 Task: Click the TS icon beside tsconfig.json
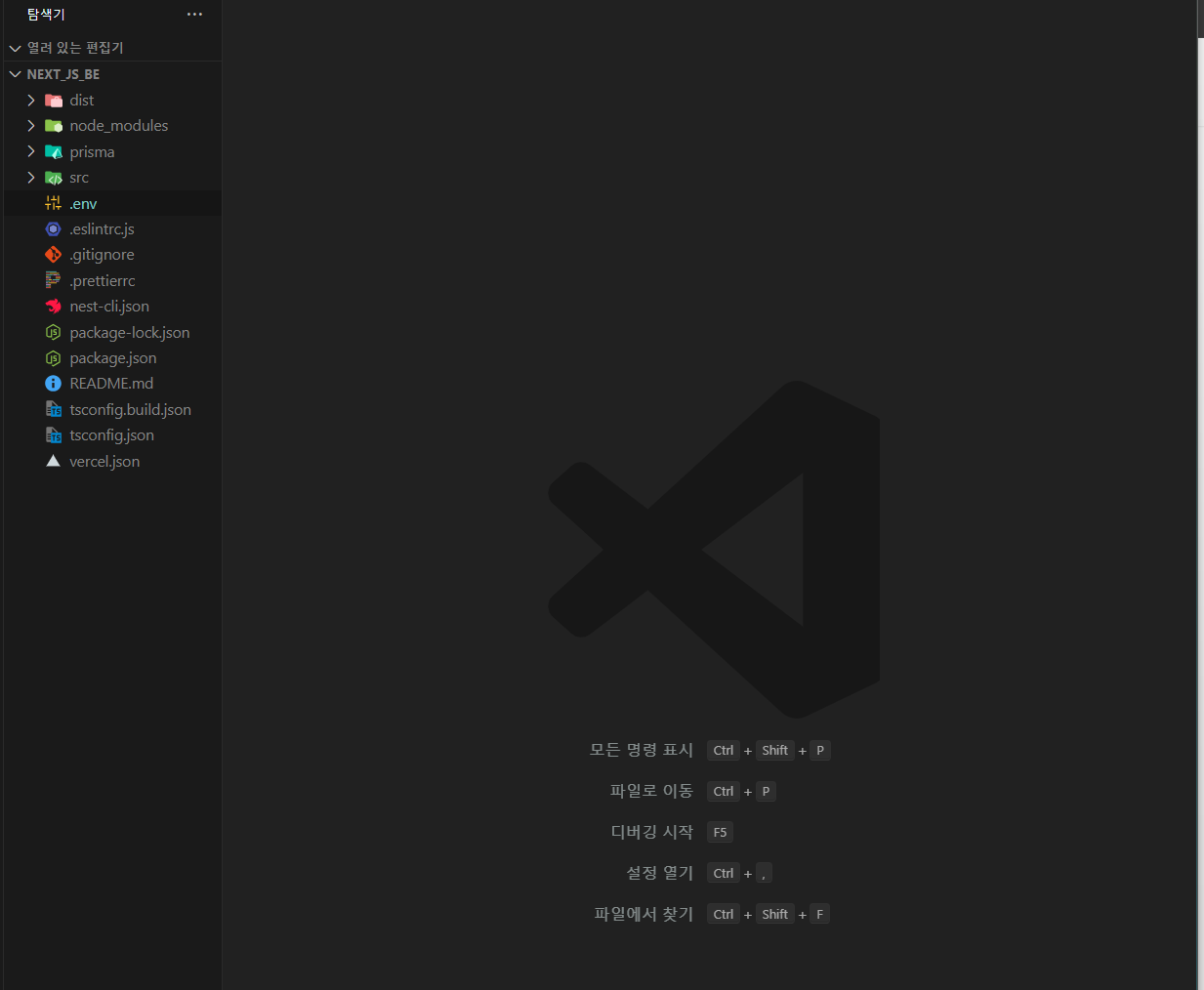[x=54, y=435]
